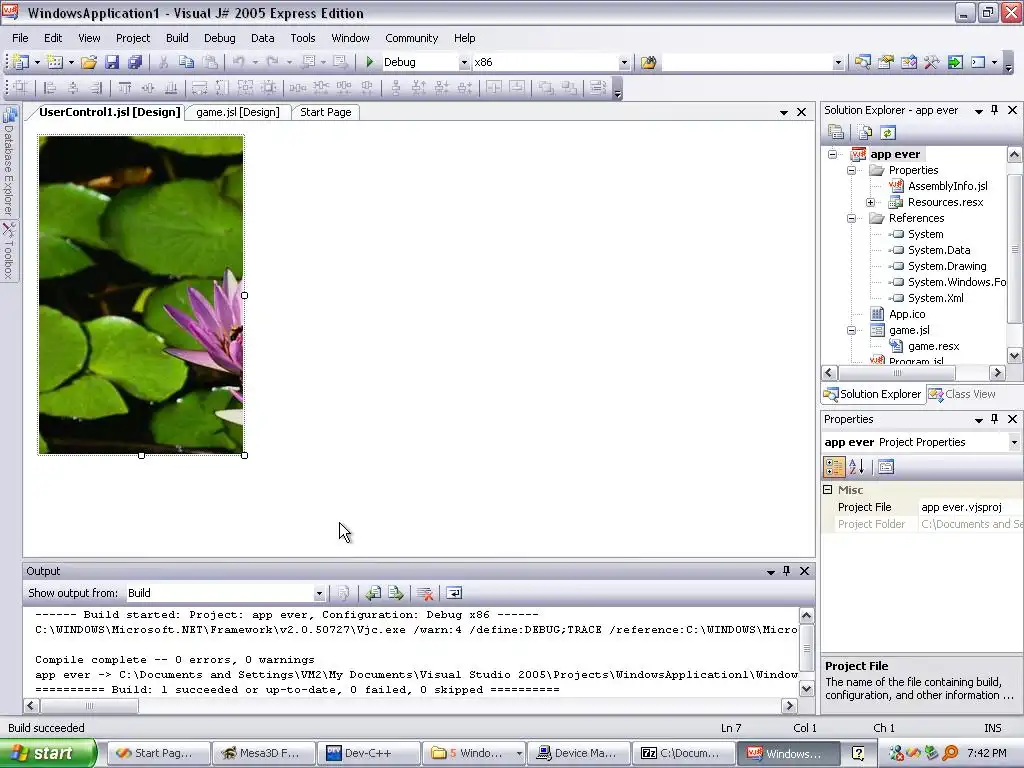Screen dimensions: 1024x768
Task: Collapse the game.jsl tree node
Action: [x=852, y=330]
